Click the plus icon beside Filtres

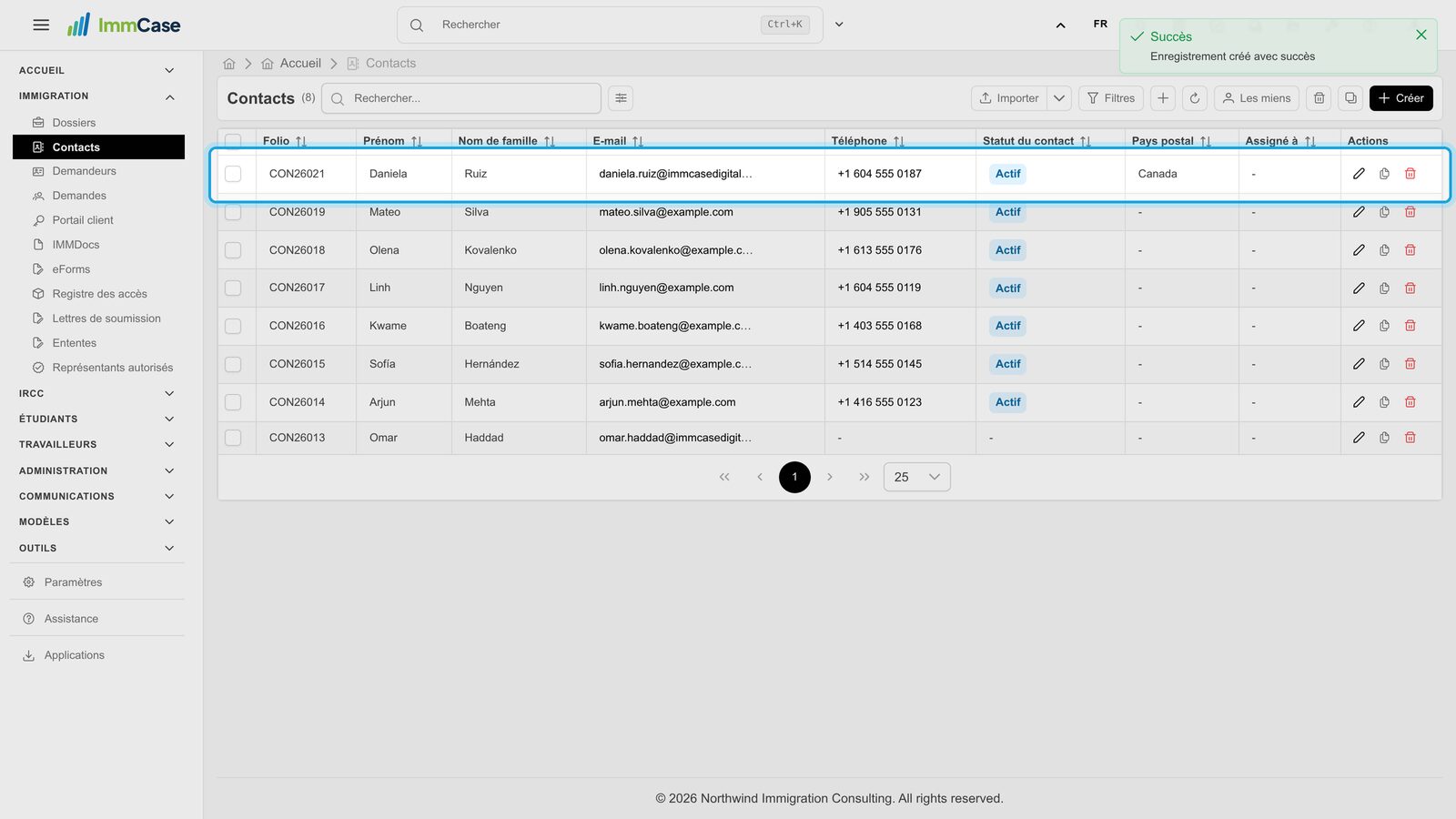tap(1163, 98)
